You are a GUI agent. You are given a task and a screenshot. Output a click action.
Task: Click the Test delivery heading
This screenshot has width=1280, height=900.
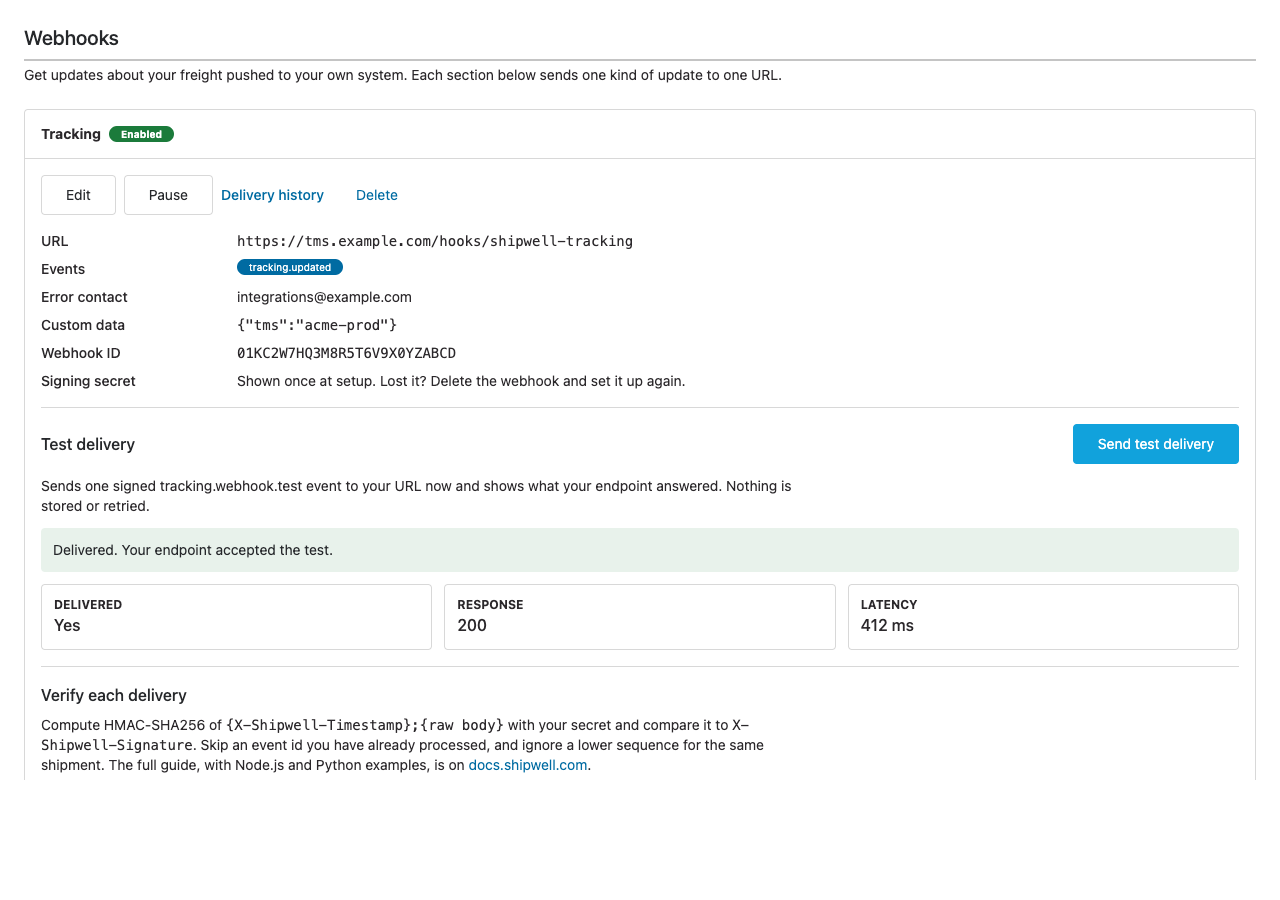pyautogui.click(x=88, y=444)
